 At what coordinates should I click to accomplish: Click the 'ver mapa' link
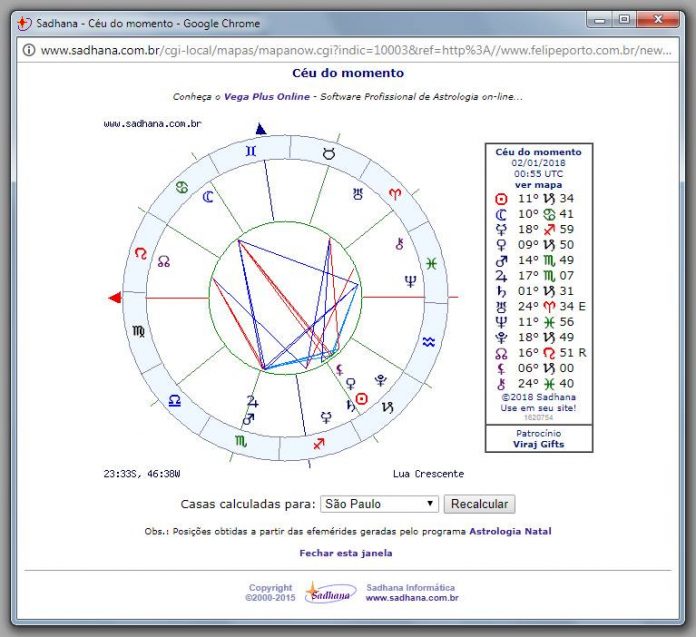point(538,185)
